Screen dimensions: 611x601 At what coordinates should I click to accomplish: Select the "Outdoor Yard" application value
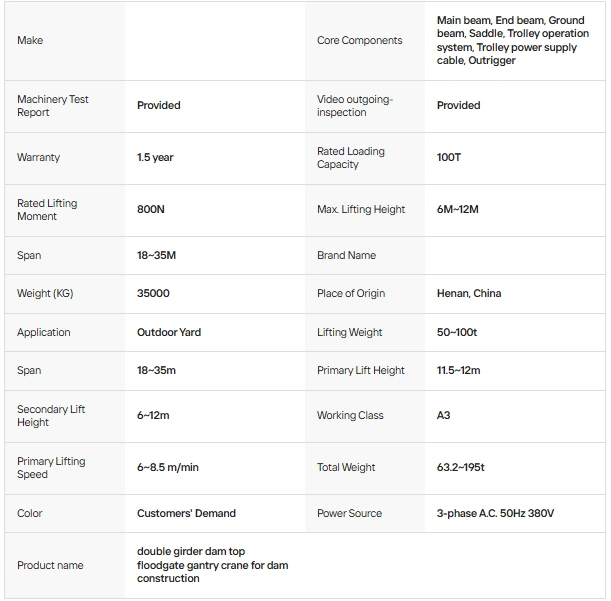(169, 333)
